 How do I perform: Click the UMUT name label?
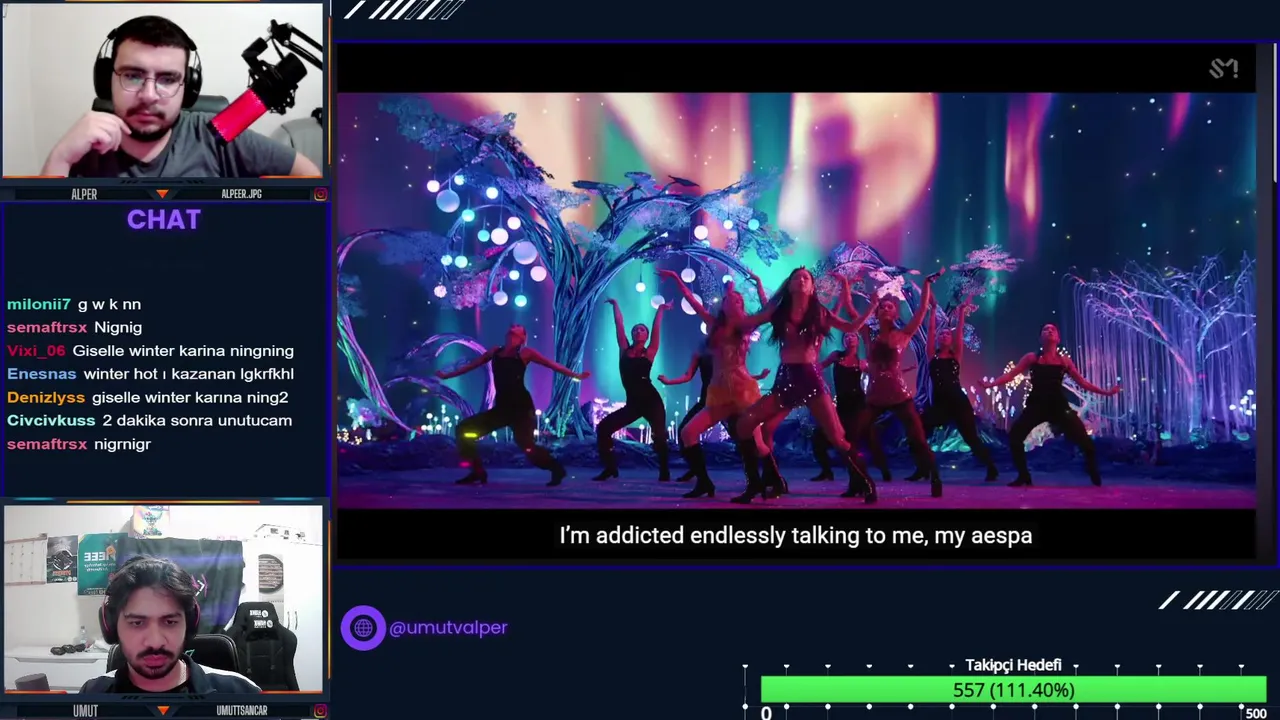pyautogui.click(x=85, y=711)
